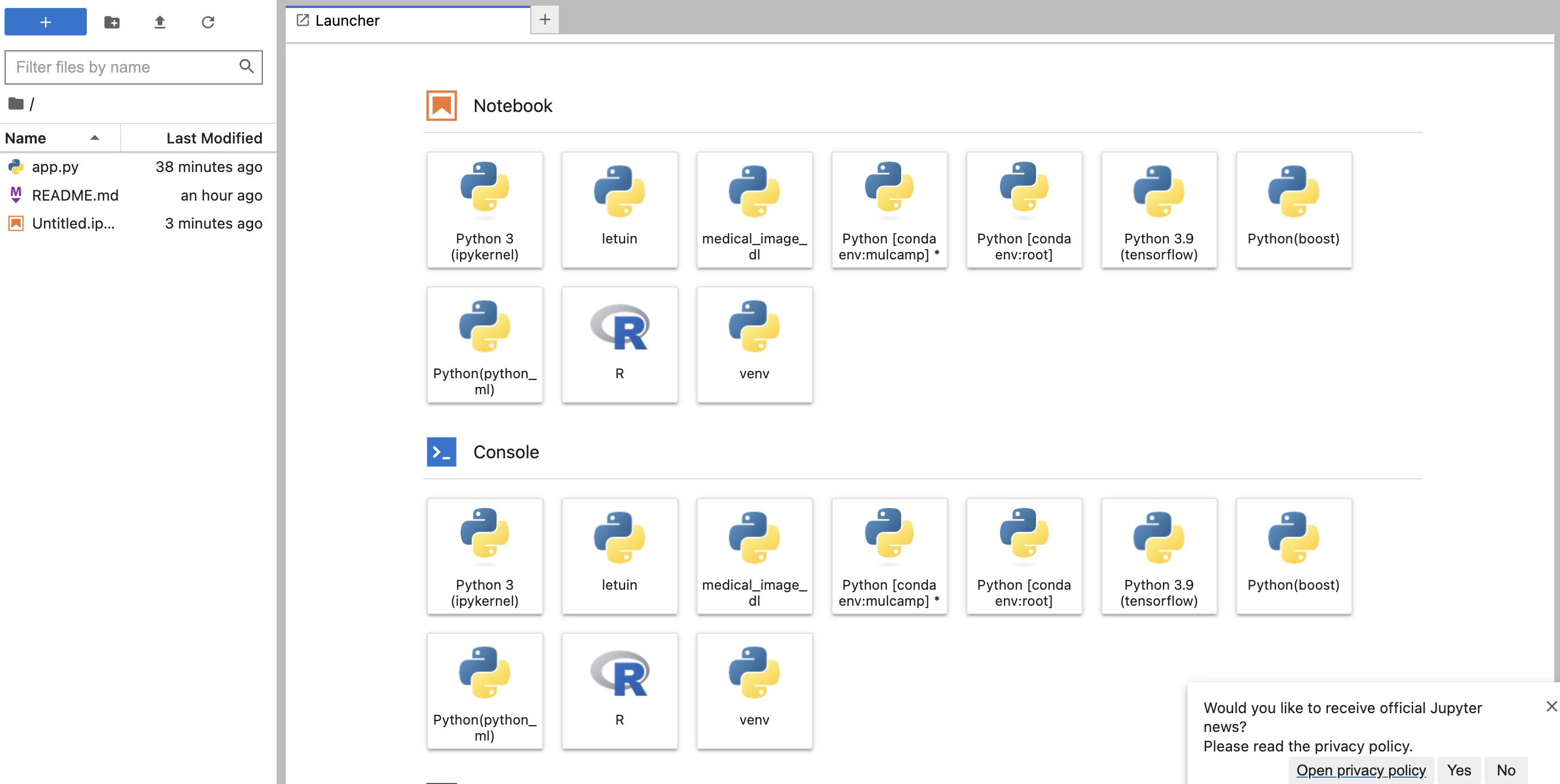Open medical_image_dl console
This screenshot has height=784, width=1560.
[754, 556]
